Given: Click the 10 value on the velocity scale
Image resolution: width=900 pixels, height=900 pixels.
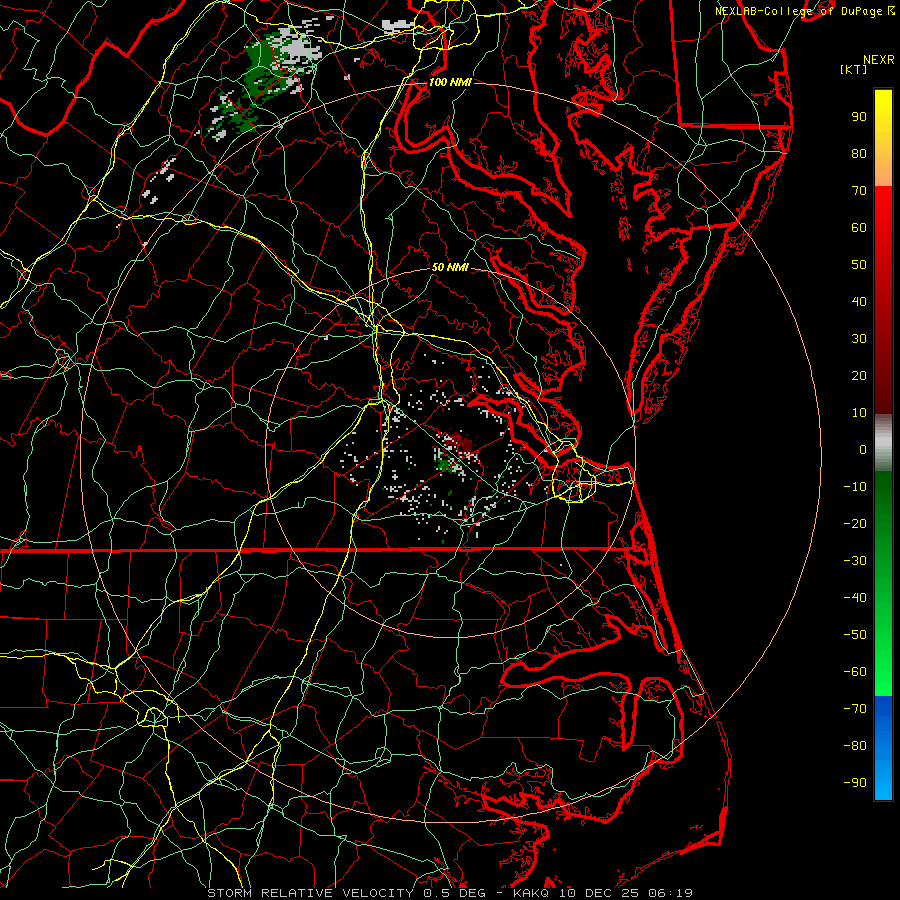Looking at the screenshot, I should point(859,413).
